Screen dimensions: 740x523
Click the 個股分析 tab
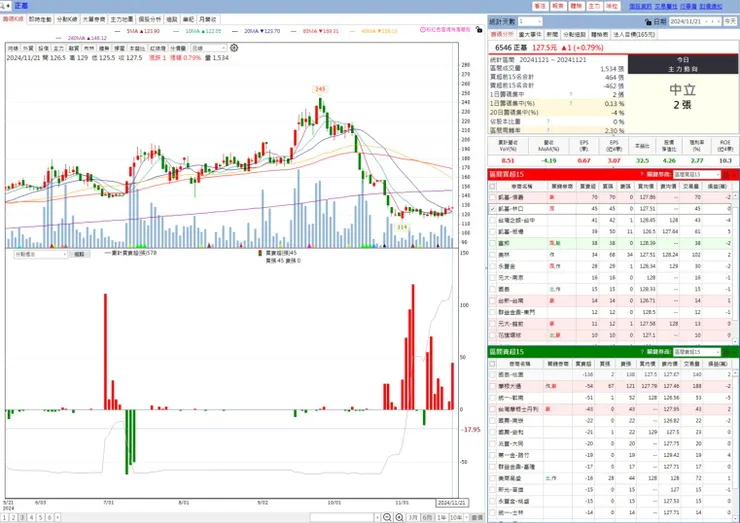point(150,19)
